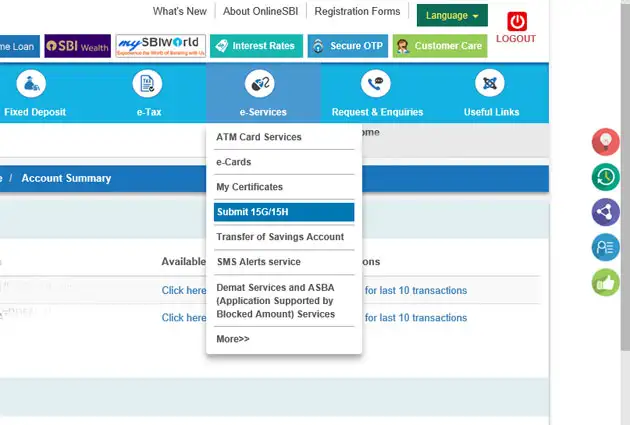
Task: Click the red Logout power icon
Action: [x=516, y=22]
